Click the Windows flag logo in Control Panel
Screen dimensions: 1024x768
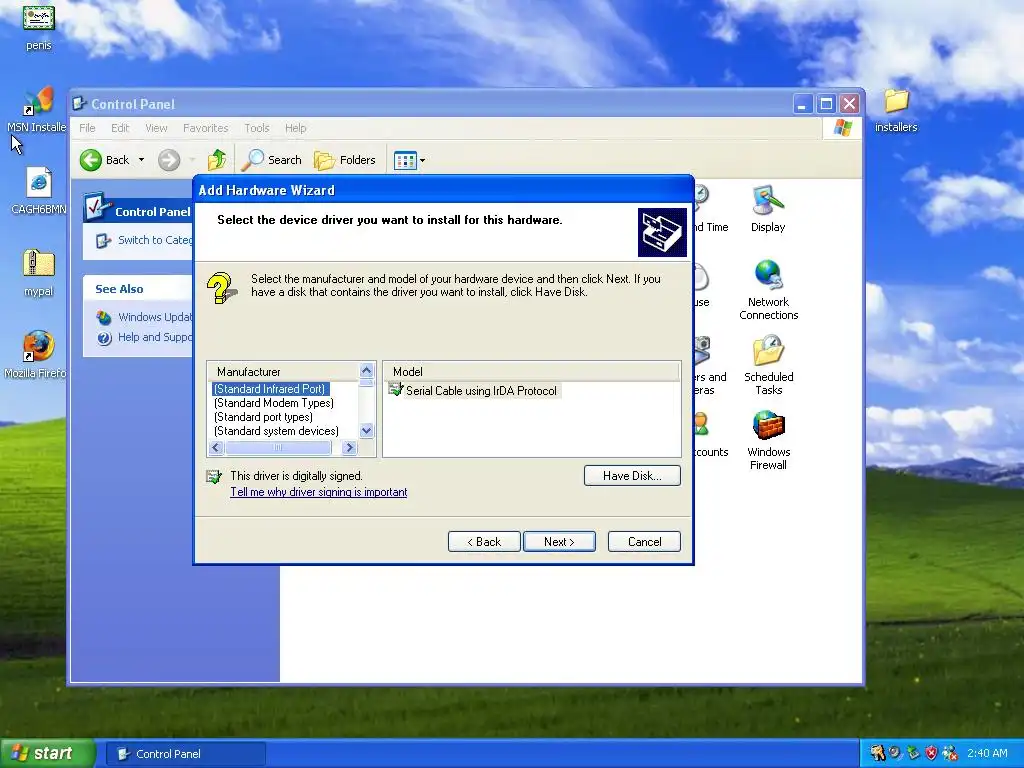[842, 128]
